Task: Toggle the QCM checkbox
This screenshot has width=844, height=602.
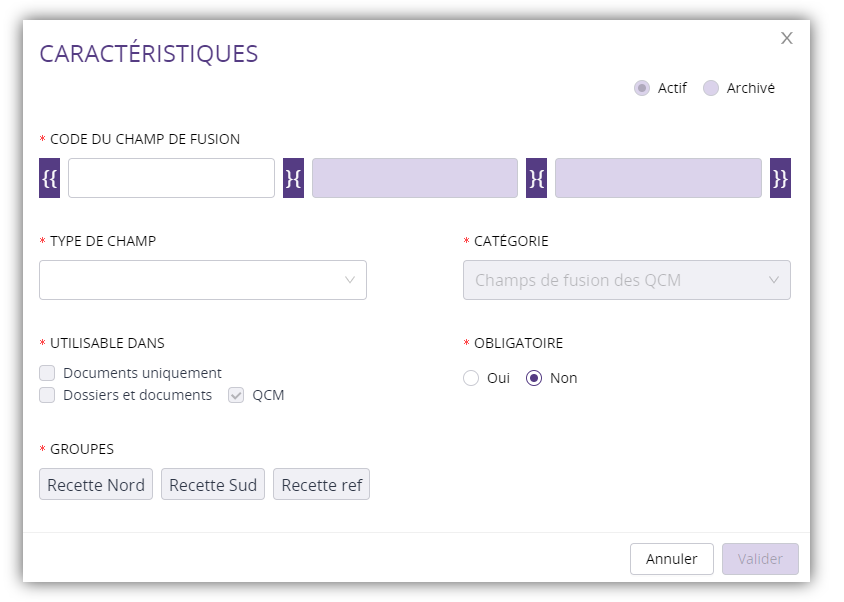Action: click(236, 395)
